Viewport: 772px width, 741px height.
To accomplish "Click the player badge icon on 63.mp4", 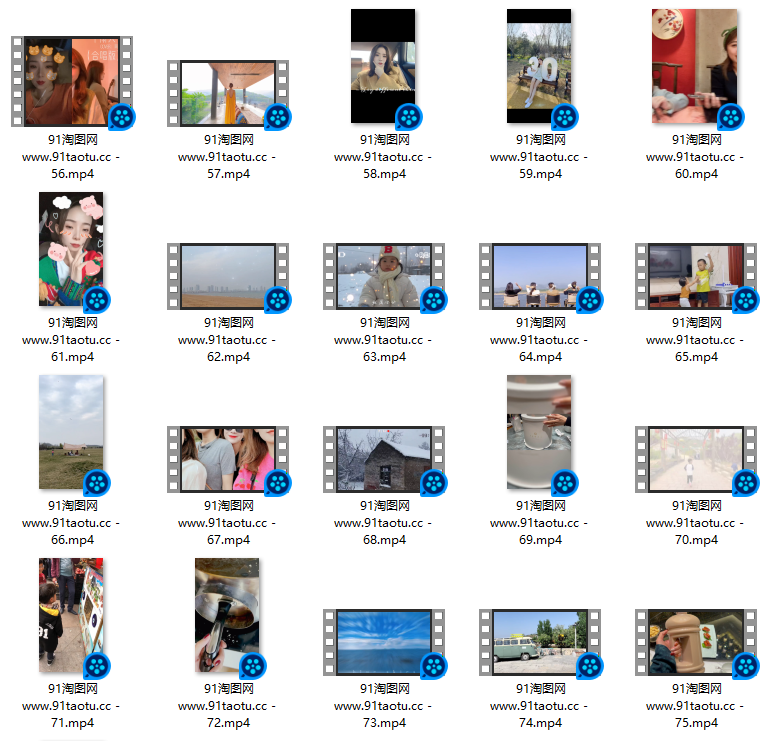I will [x=434, y=300].
